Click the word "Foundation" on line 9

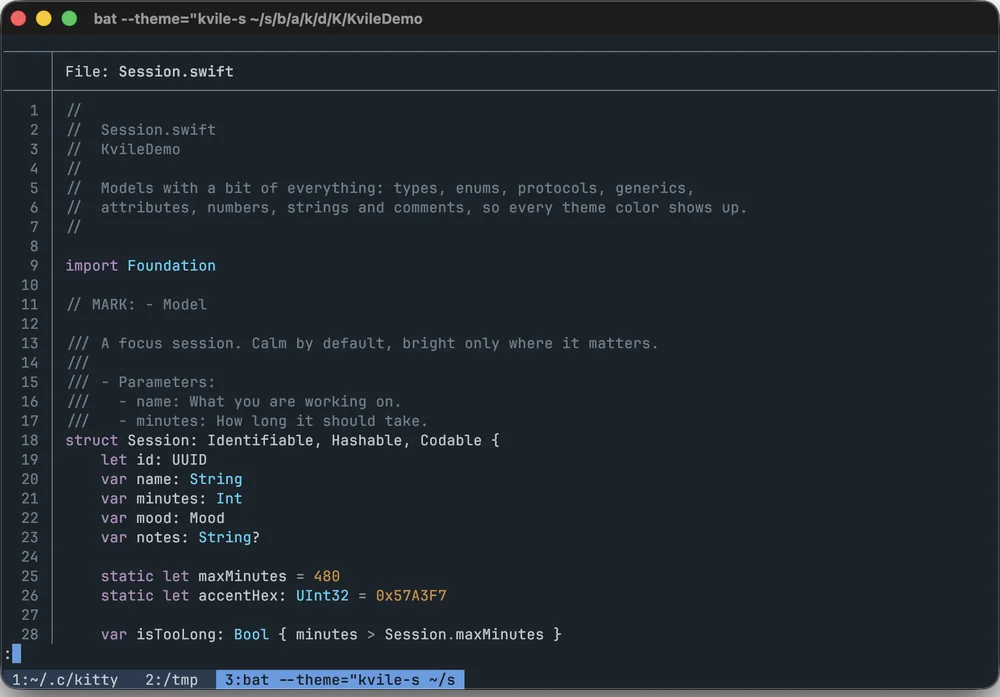tap(171, 266)
